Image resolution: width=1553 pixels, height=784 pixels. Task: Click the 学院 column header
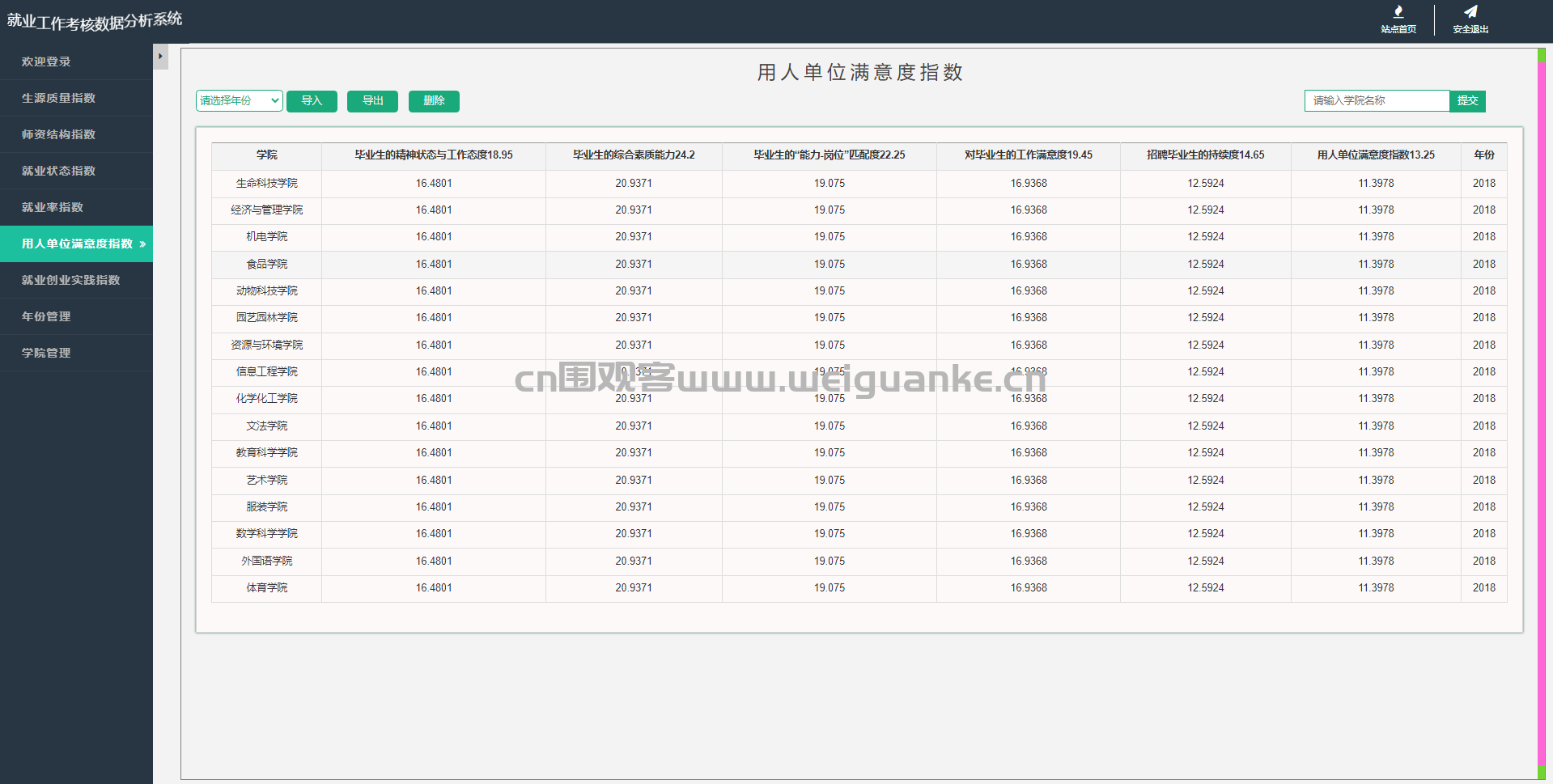pos(266,155)
